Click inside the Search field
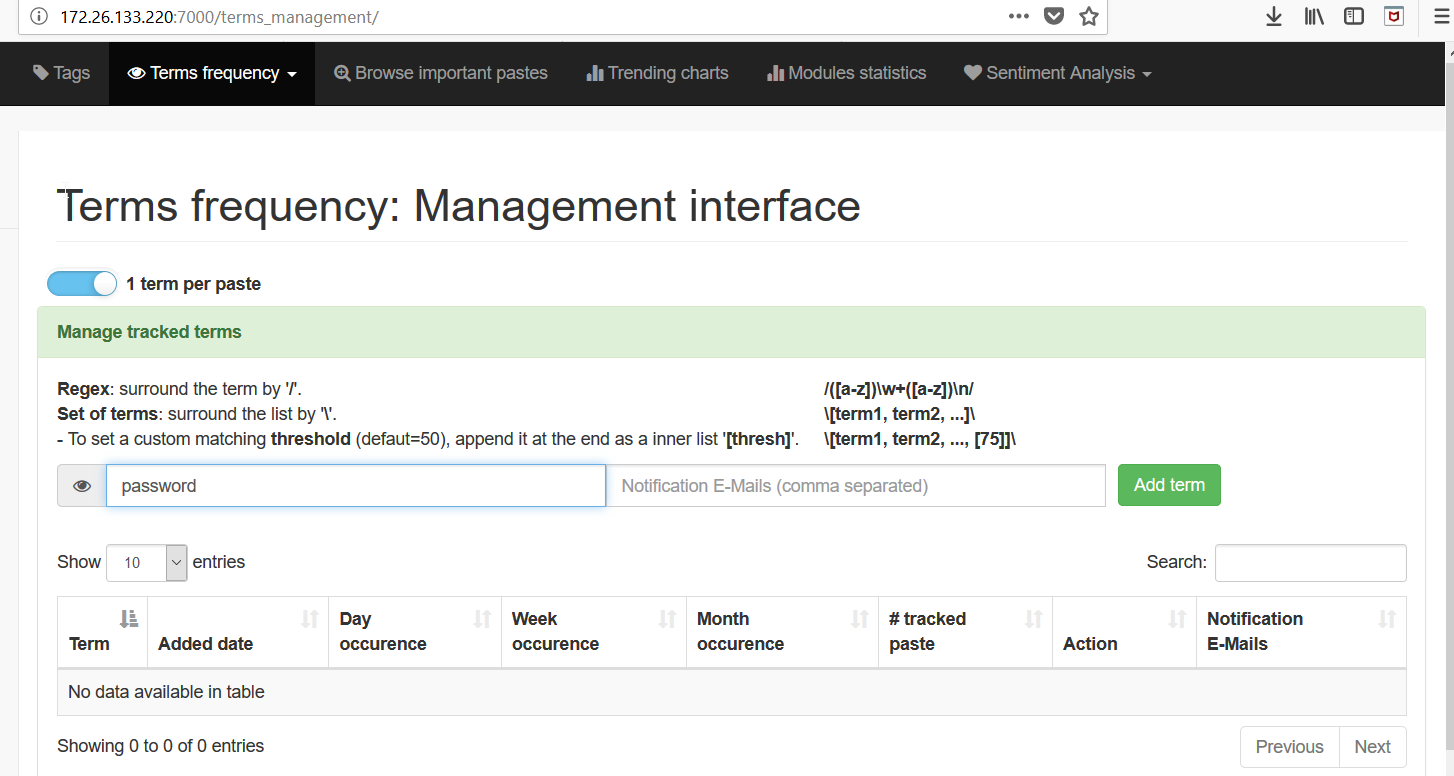The width and height of the screenshot is (1454, 776). [1310, 562]
